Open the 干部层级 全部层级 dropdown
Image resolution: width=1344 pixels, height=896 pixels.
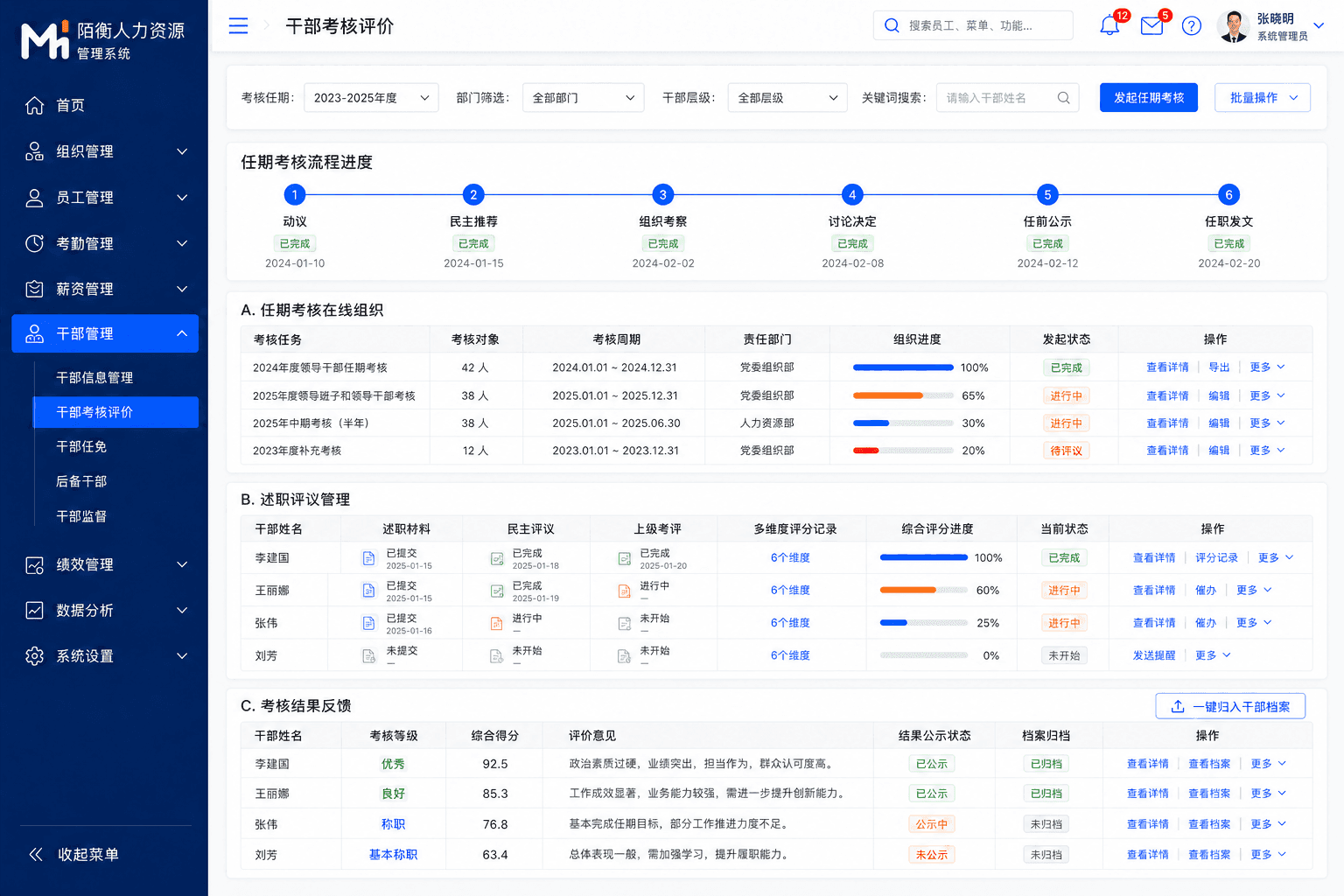[x=788, y=98]
